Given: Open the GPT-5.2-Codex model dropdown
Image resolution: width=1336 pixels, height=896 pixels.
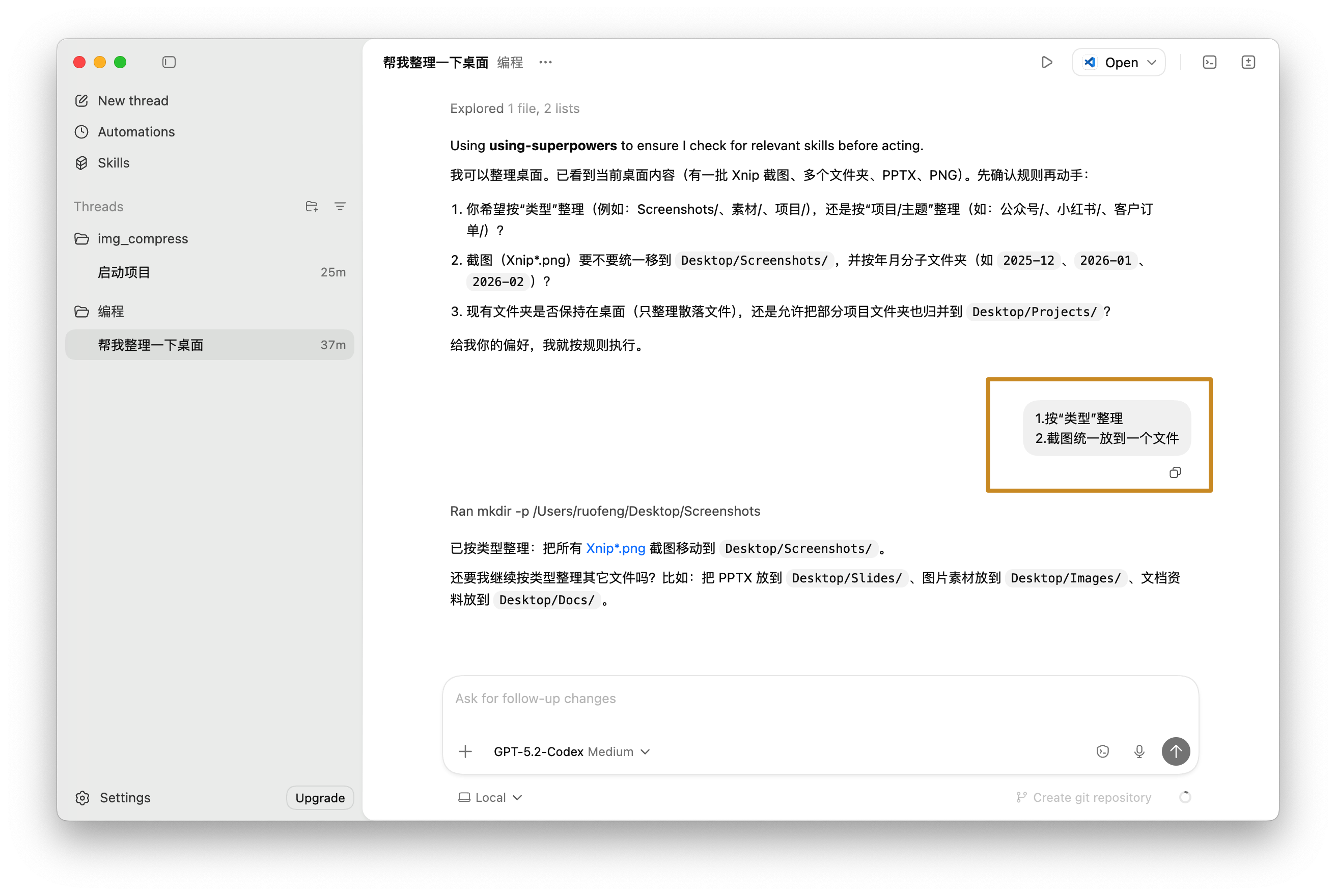Looking at the screenshot, I should [x=571, y=751].
